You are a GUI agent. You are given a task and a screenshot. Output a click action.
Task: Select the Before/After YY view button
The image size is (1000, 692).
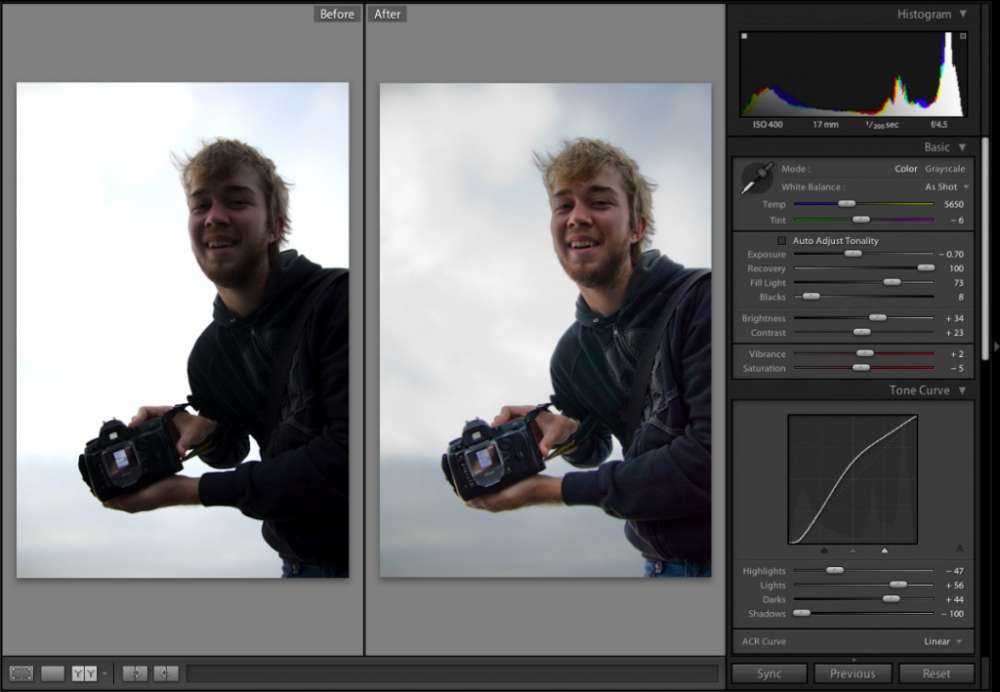click(x=84, y=674)
